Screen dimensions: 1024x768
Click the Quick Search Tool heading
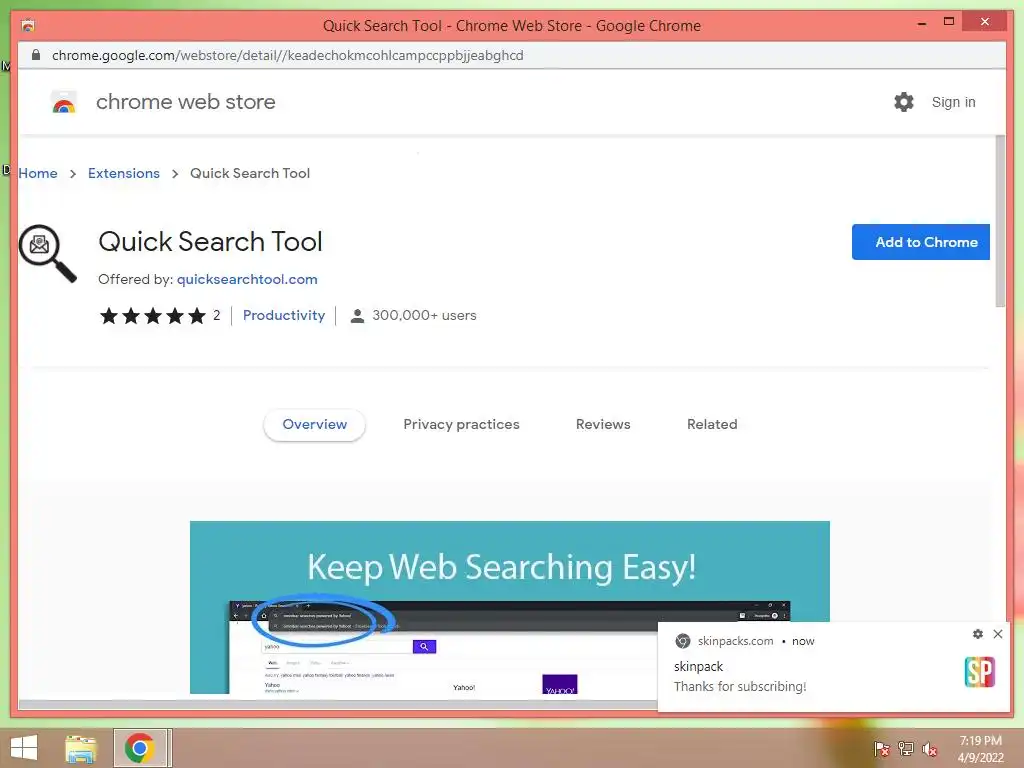coord(210,242)
